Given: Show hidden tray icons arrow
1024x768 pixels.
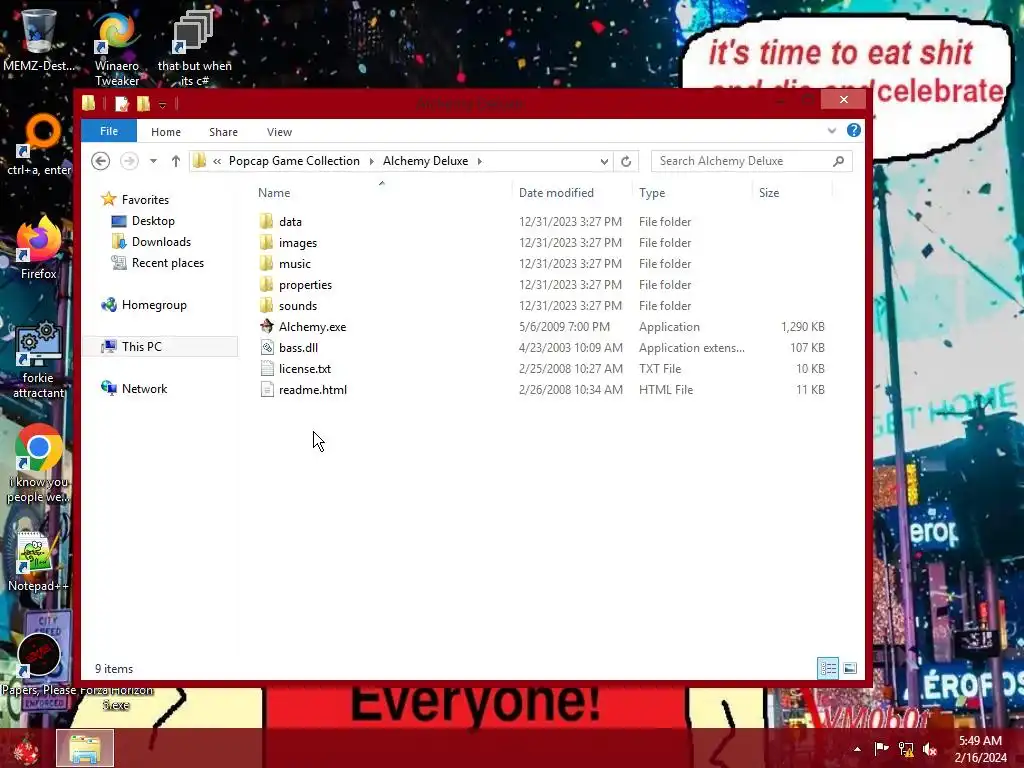Looking at the screenshot, I should [x=857, y=749].
